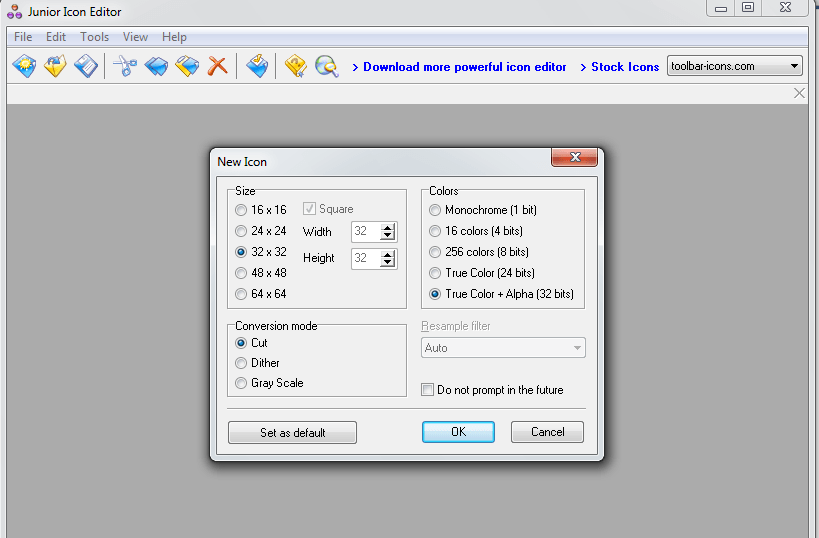
Task: Select the 64 x 64 size option
Action: pyautogui.click(x=261, y=294)
